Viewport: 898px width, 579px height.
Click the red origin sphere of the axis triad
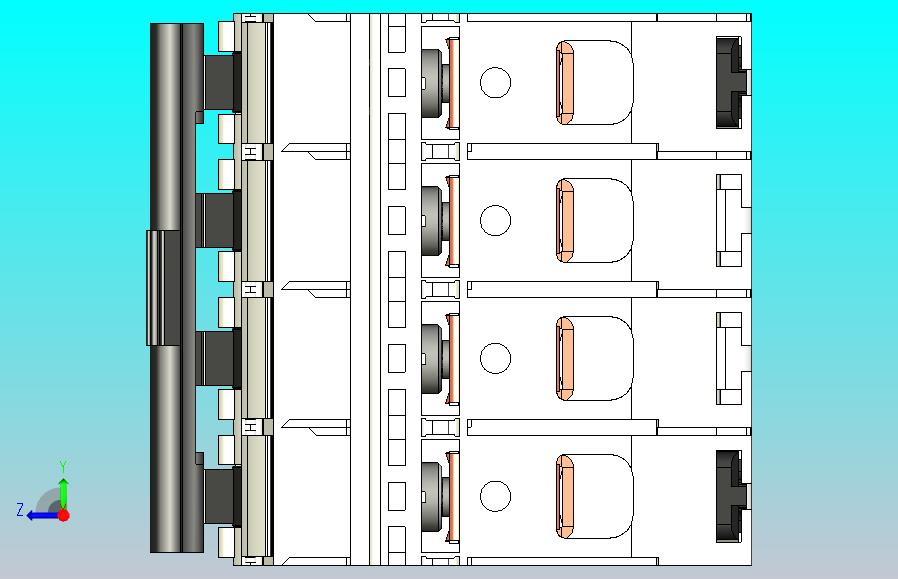[x=64, y=515]
